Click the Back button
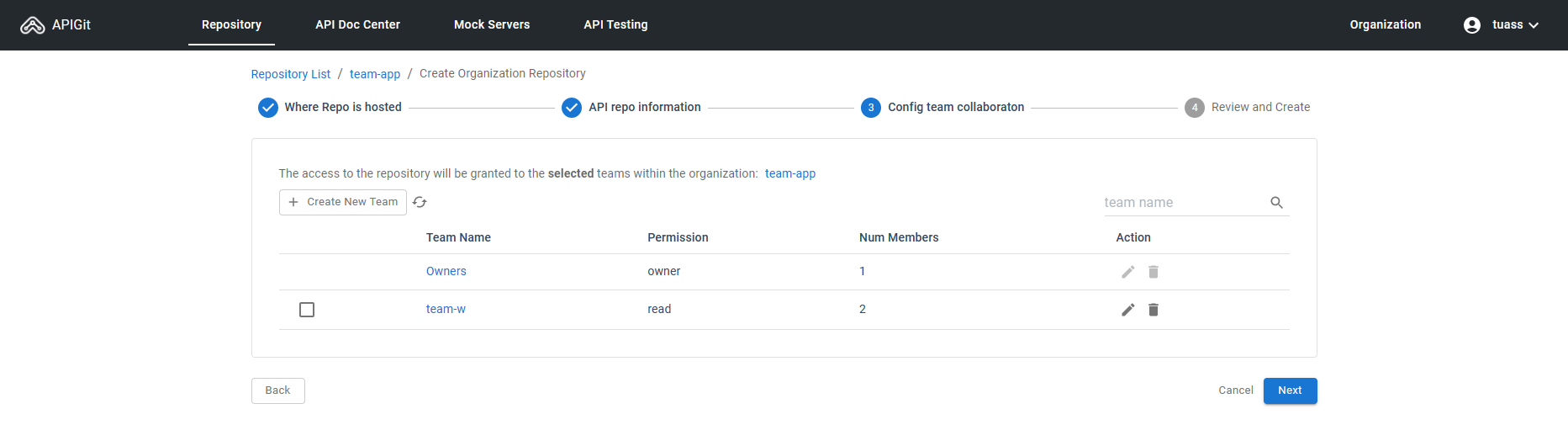This screenshot has height=425, width=1568. pyautogui.click(x=277, y=390)
